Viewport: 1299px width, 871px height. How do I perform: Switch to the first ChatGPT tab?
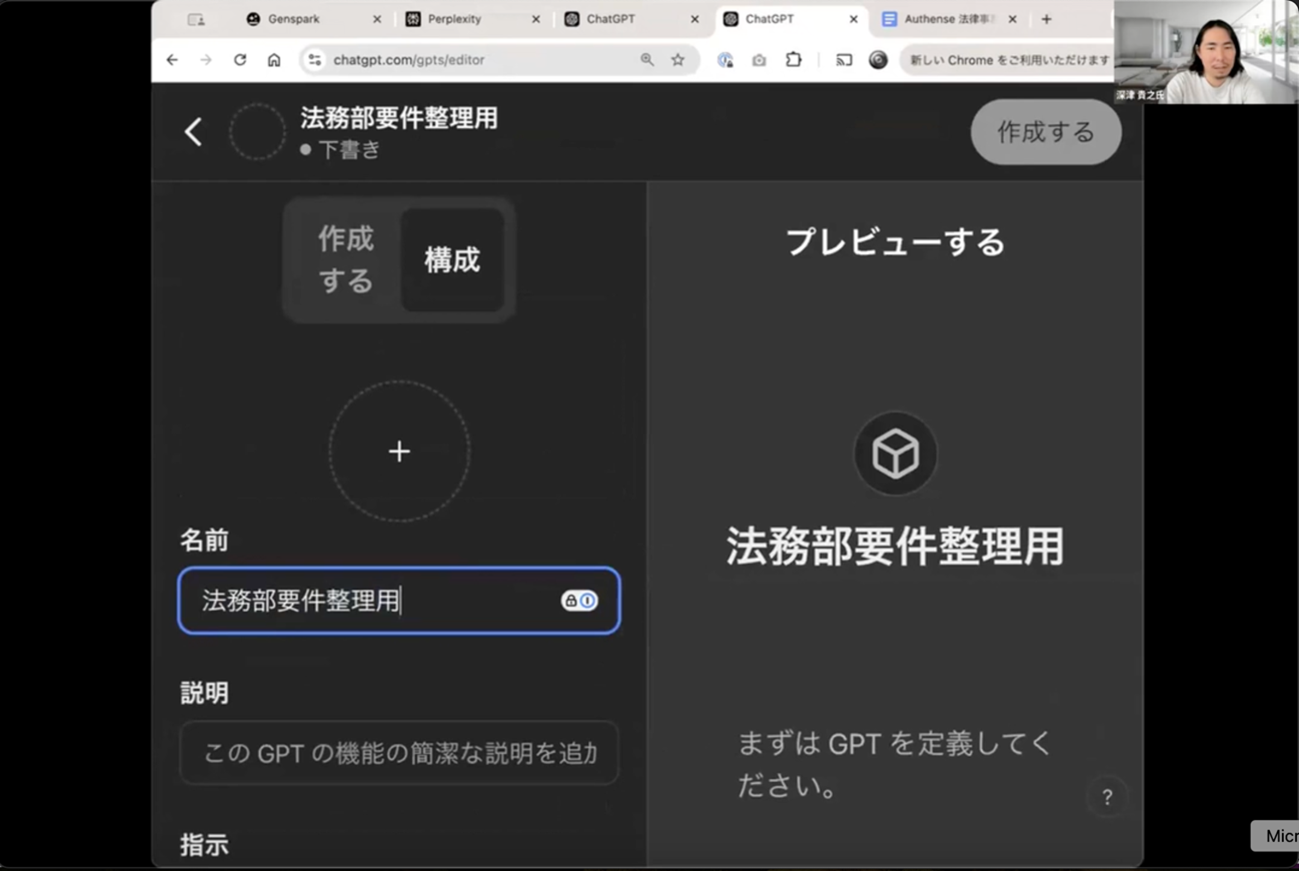click(x=631, y=19)
